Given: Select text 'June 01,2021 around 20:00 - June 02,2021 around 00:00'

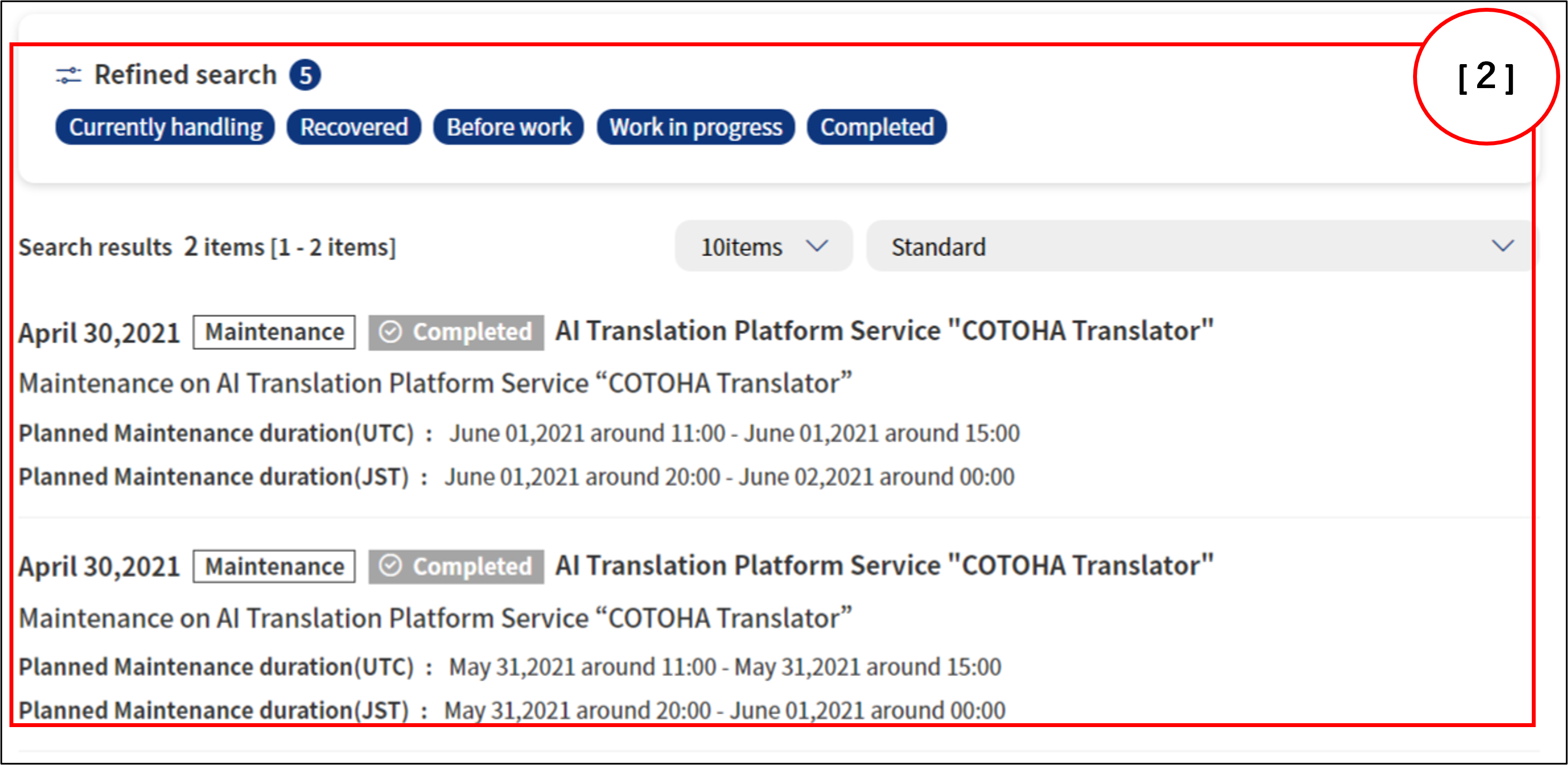Looking at the screenshot, I should pos(729,476).
